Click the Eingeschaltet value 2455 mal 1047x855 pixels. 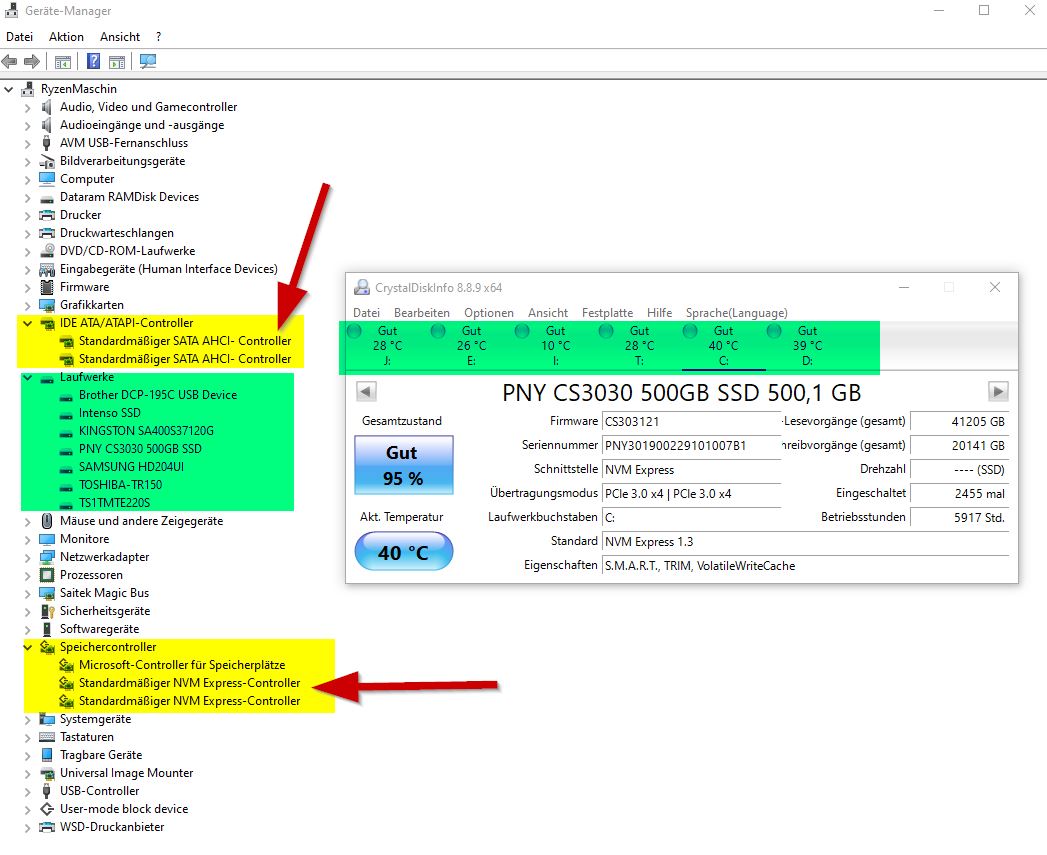pos(960,494)
